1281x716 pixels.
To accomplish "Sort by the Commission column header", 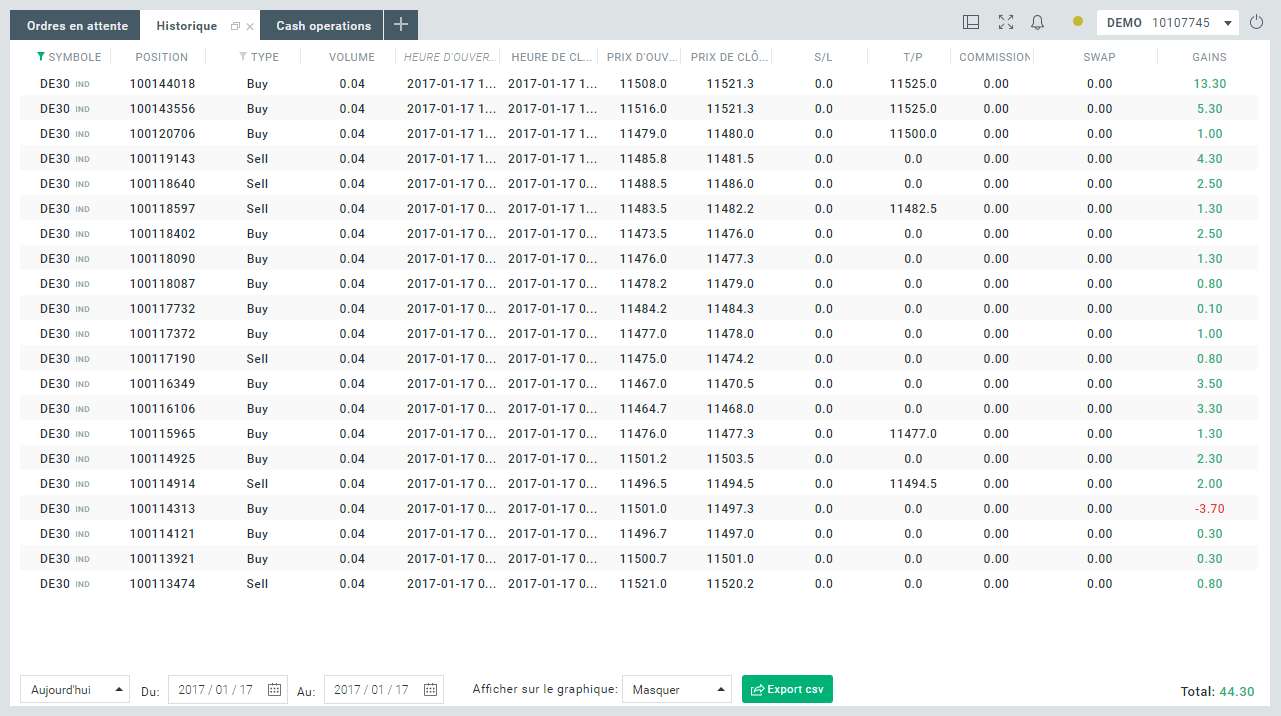I will point(994,57).
